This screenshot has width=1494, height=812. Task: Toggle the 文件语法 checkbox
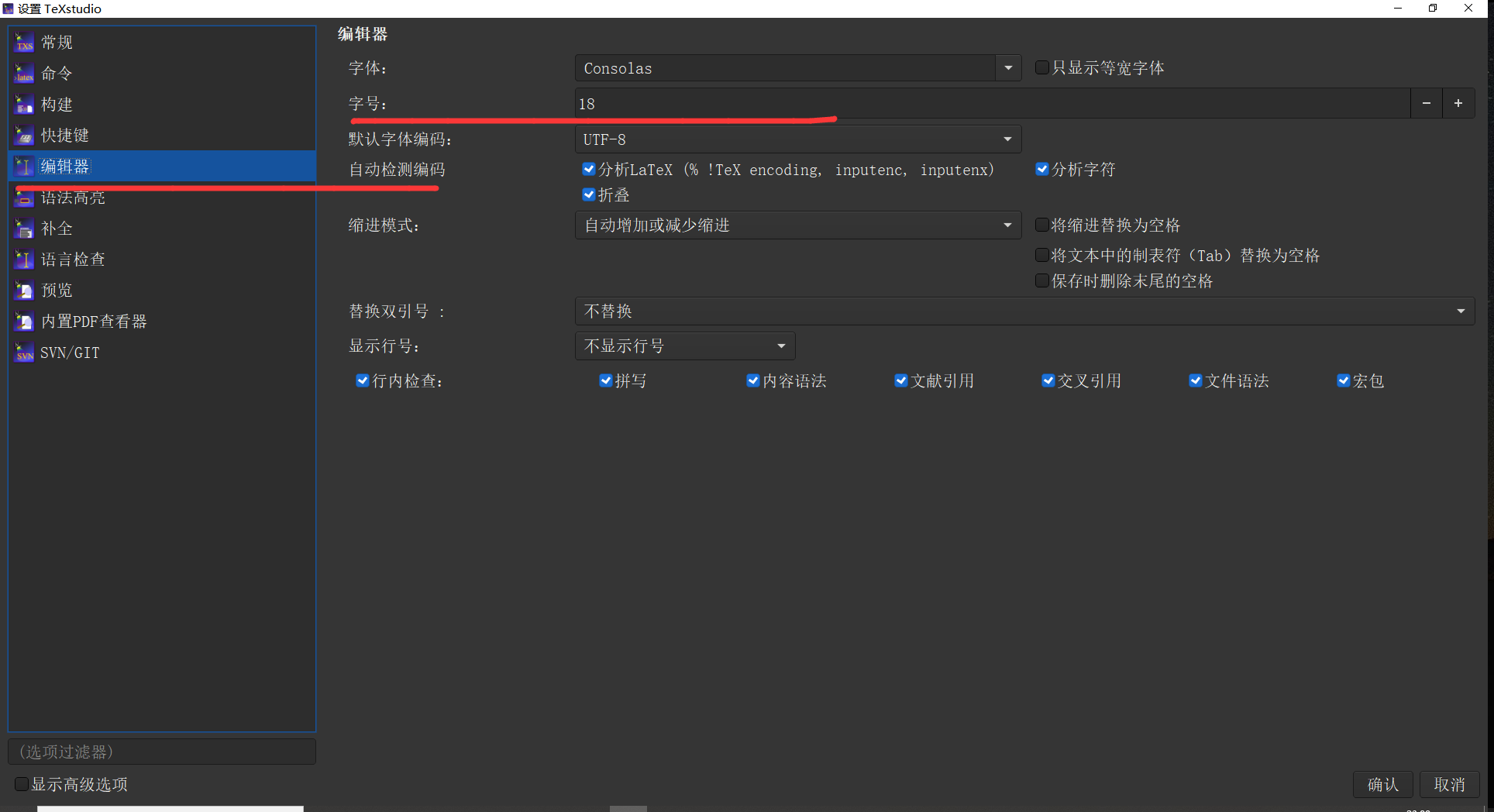point(1196,381)
